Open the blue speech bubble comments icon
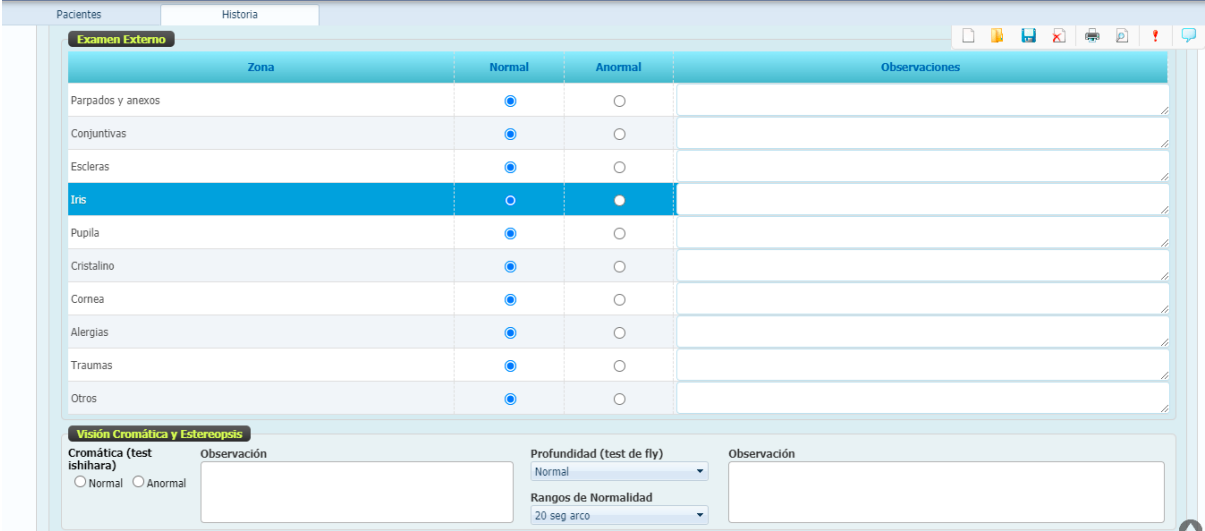Viewport: 1205px width, 531px height. click(x=1188, y=36)
